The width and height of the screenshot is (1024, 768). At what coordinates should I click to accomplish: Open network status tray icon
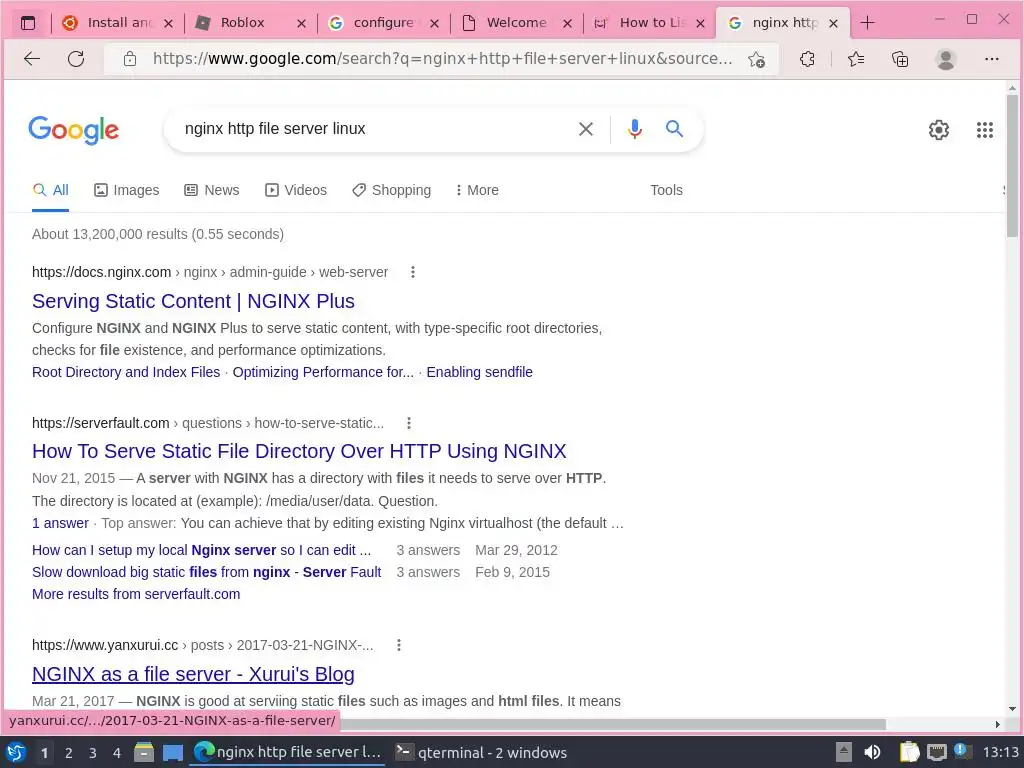pyautogui.click(x=936, y=752)
